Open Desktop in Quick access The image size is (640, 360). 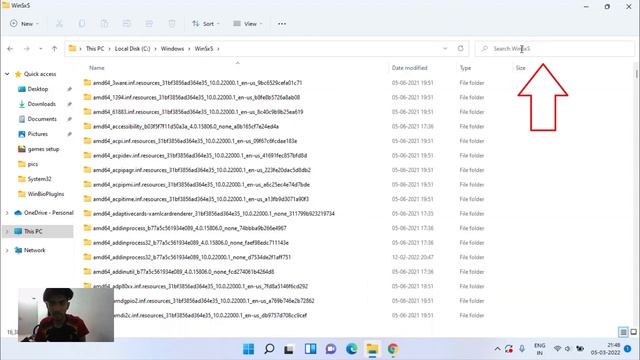38,89
